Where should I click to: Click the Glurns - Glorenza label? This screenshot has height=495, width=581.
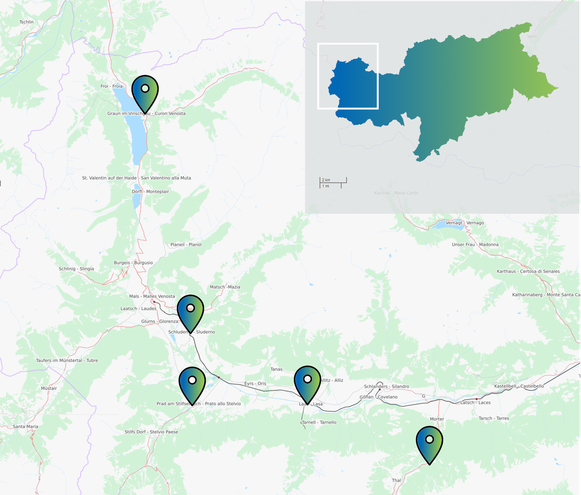coord(159,321)
